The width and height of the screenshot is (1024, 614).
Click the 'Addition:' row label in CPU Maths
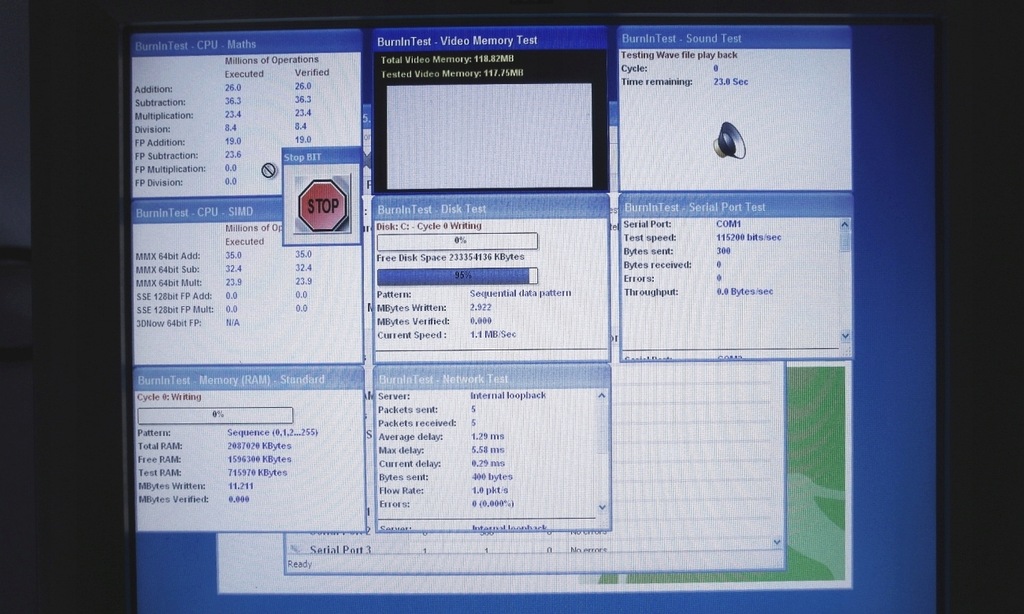153,89
